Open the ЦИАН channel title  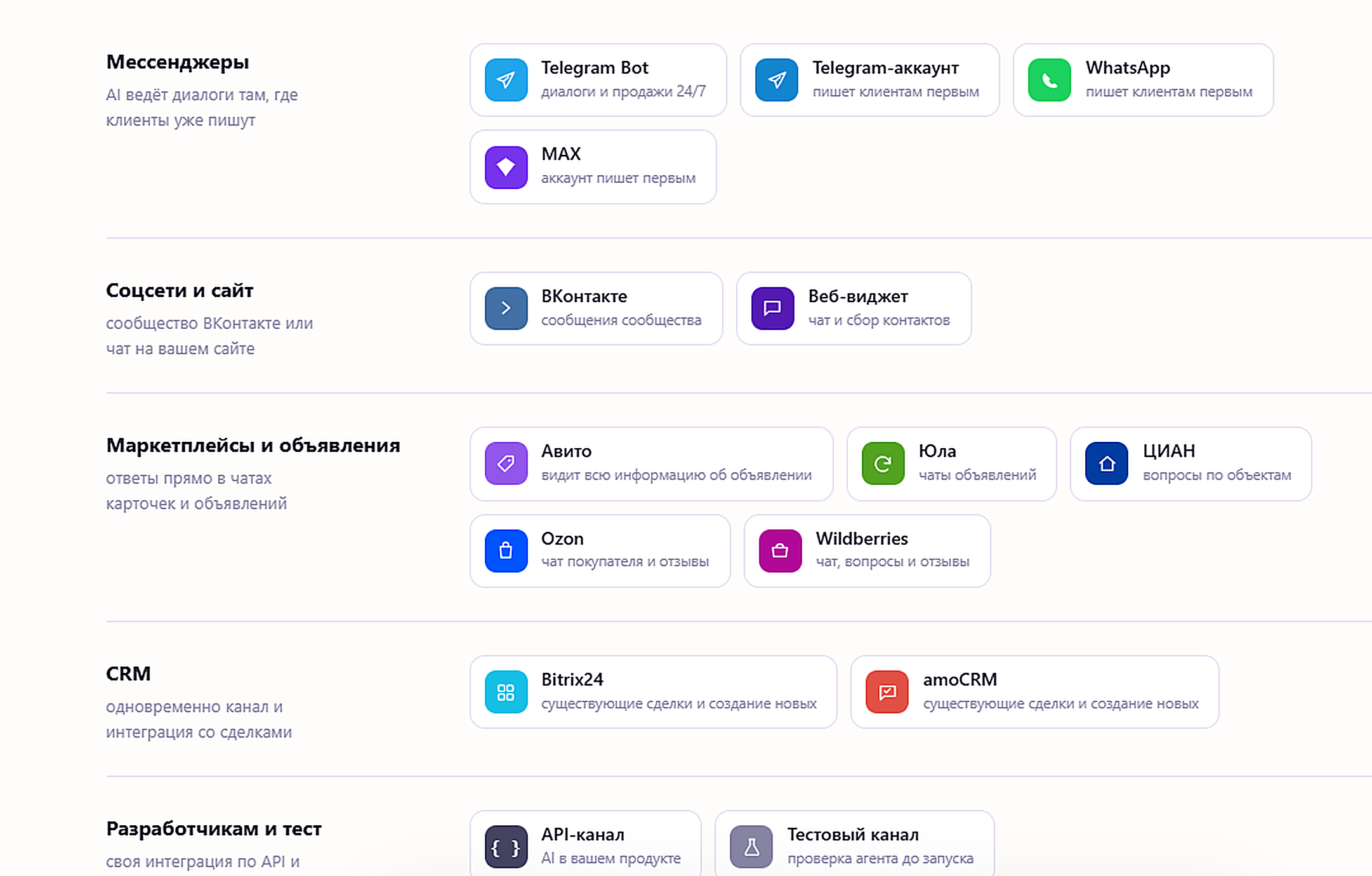pos(1169,451)
